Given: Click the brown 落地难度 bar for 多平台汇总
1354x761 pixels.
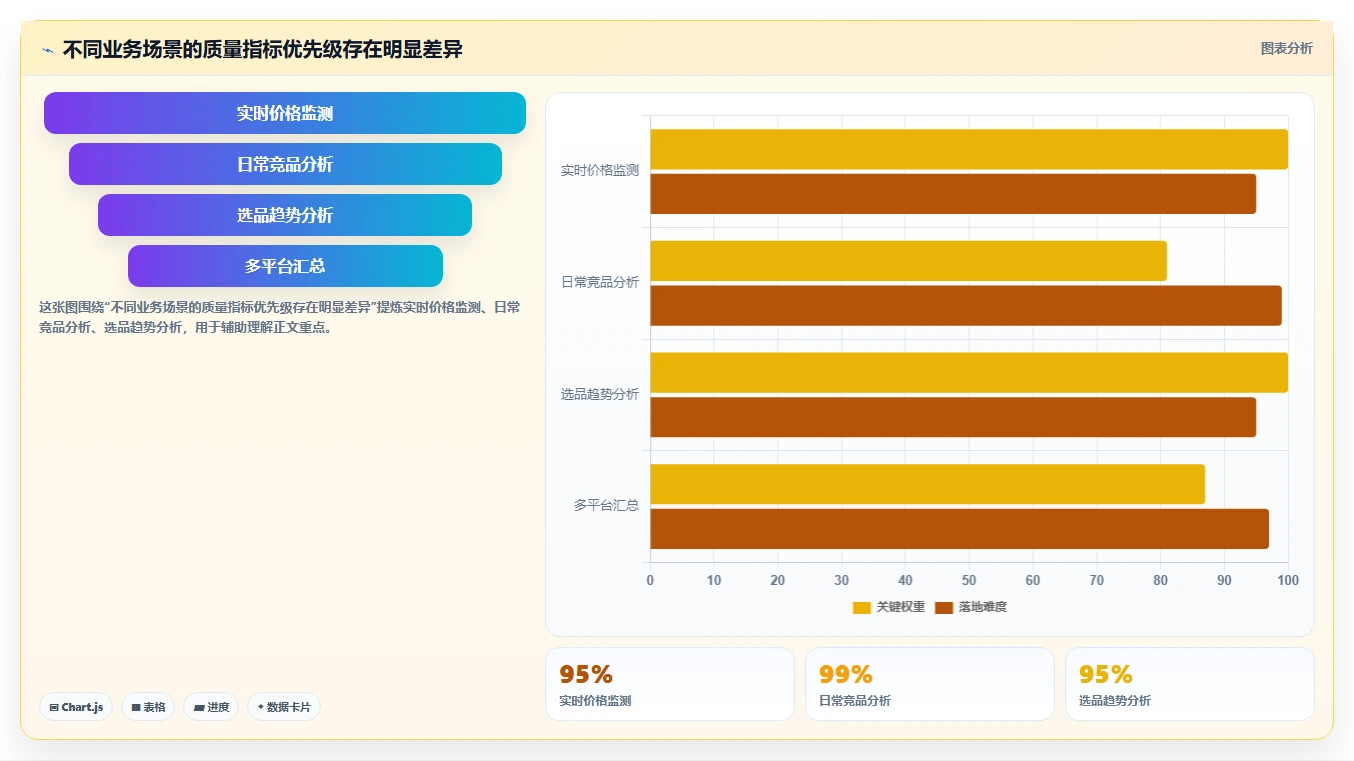Looking at the screenshot, I should pyautogui.click(x=960, y=529).
